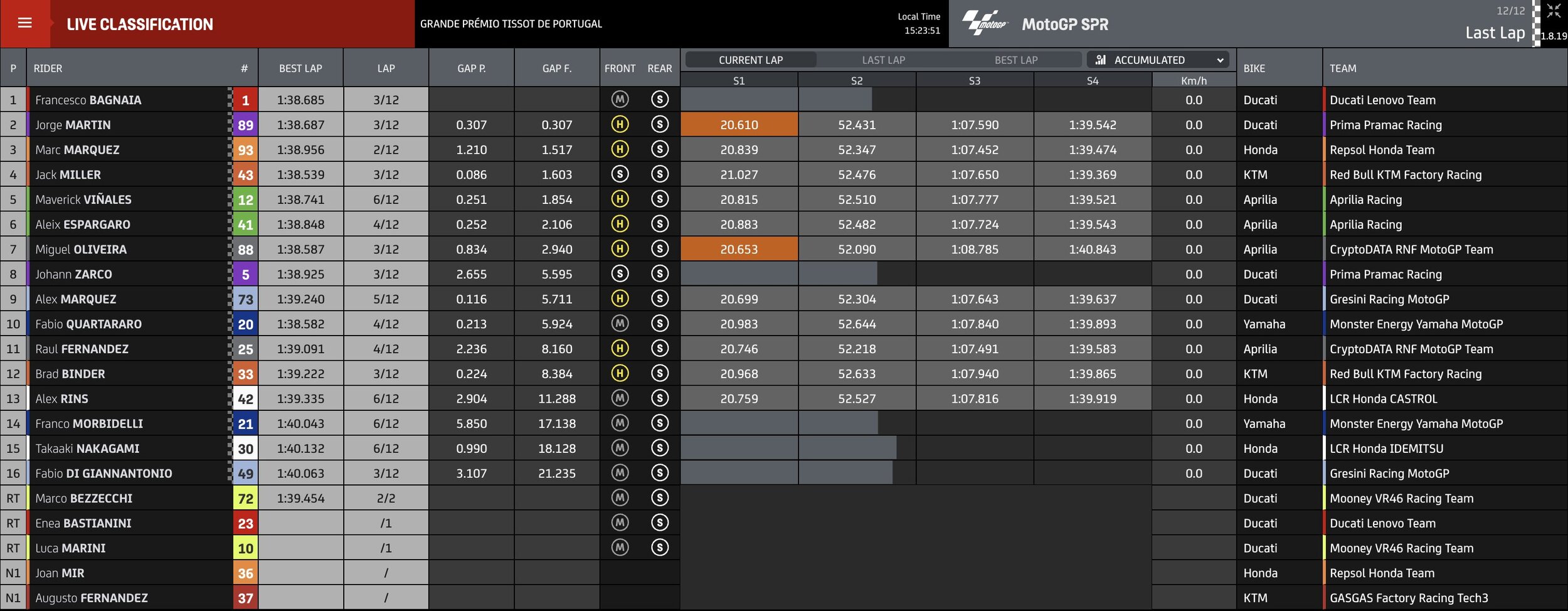
Task: Collapse fullscreen with the arrows icon
Action: click(x=1554, y=11)
